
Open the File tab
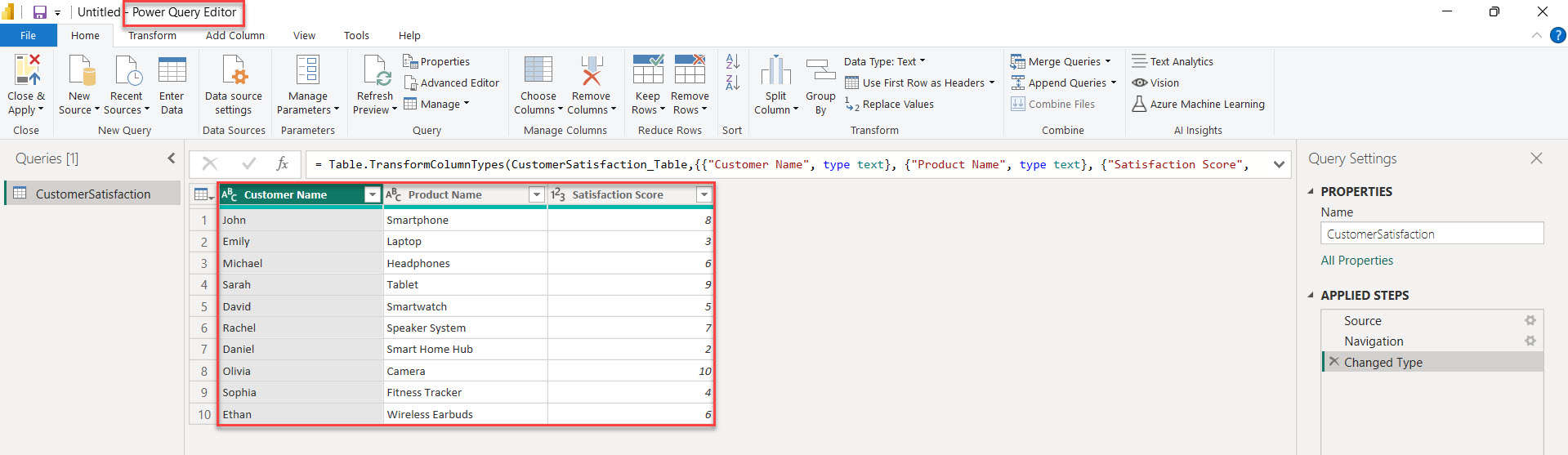pos(29,35)
